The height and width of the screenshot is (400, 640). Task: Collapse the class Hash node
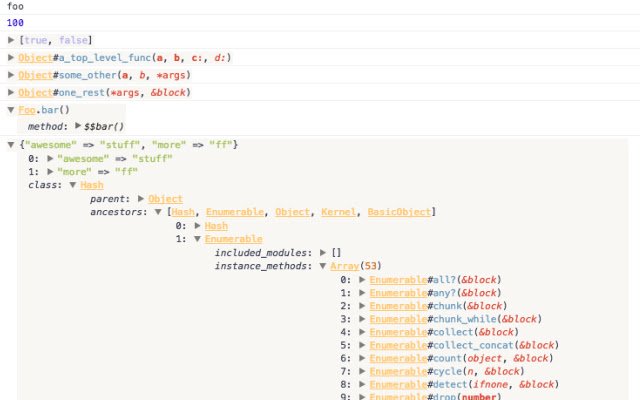[73, 185]
